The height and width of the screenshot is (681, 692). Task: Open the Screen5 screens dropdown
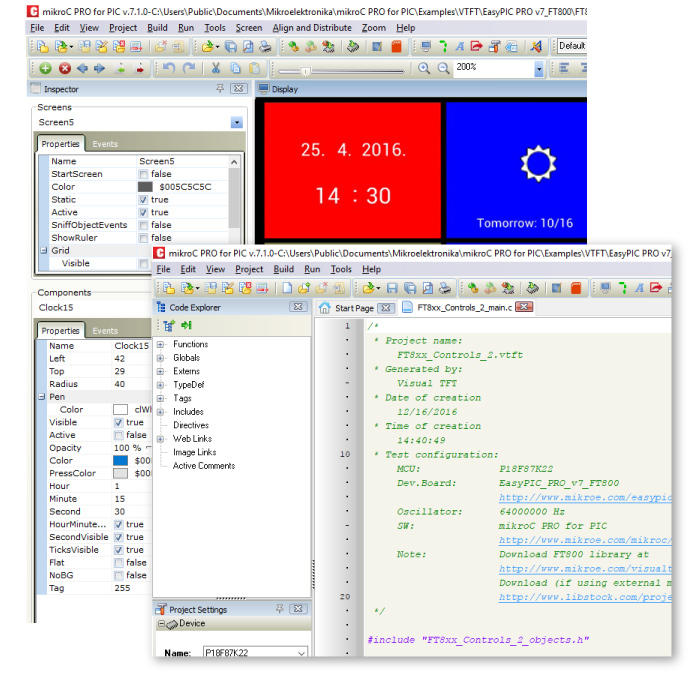(x=237, y=122)
